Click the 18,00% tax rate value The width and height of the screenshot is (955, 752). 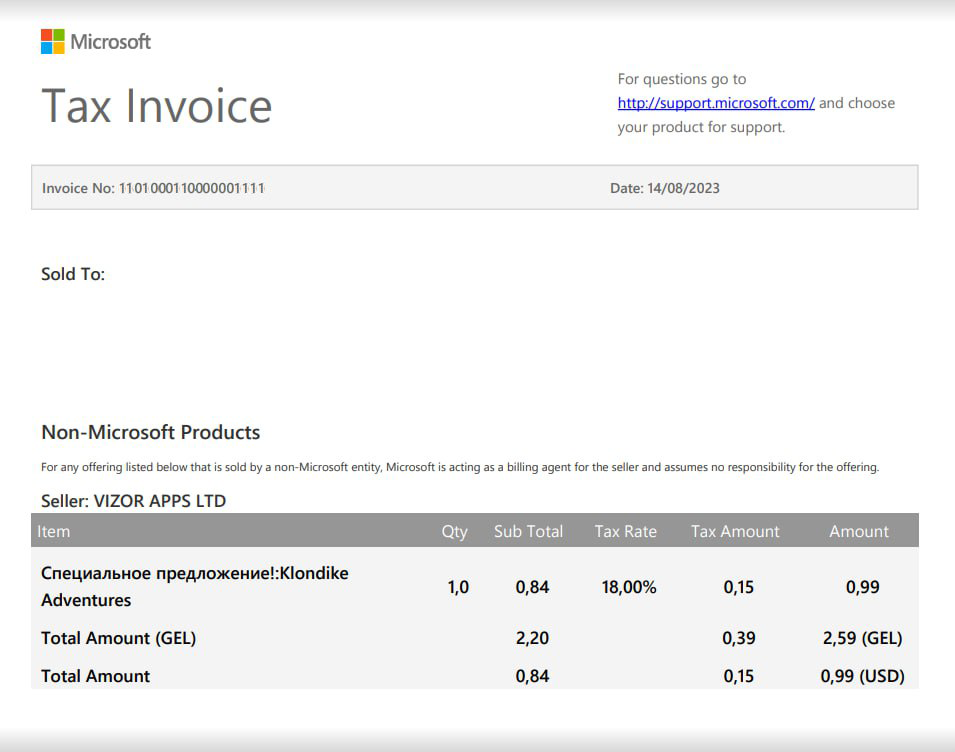click(629, 587)
